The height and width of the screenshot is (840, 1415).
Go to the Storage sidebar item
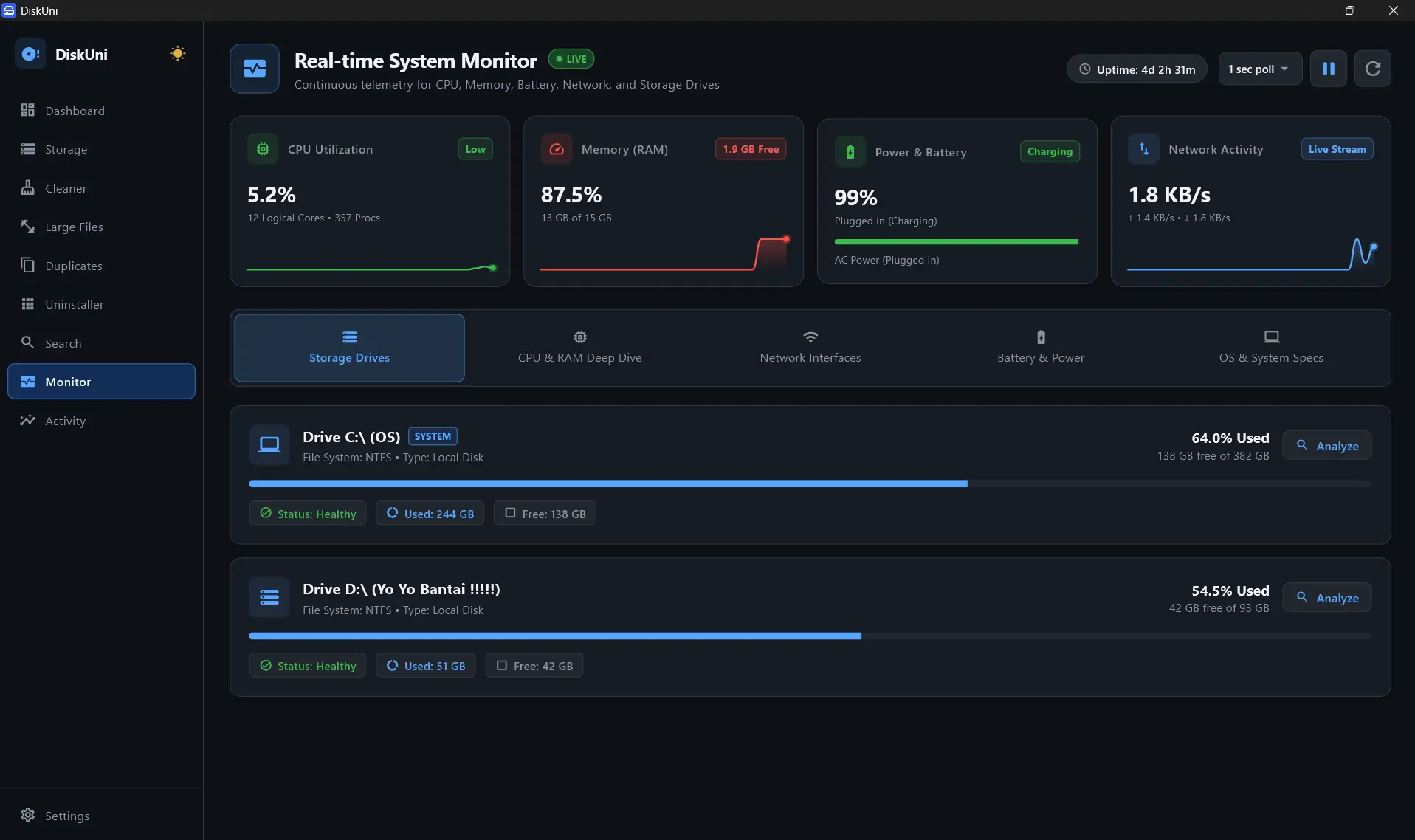[x=101, y=149]
